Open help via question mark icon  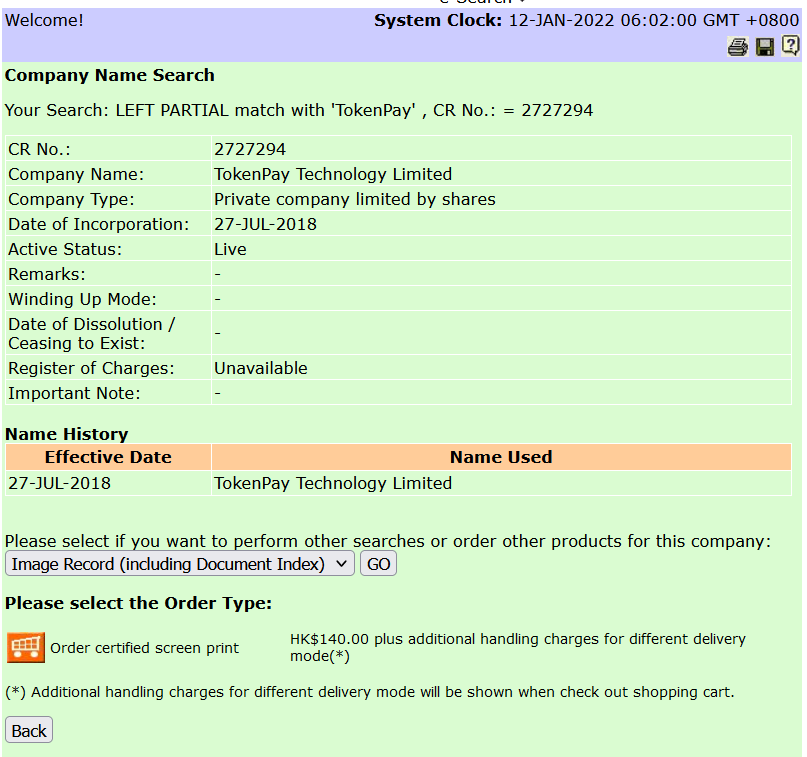790,46
